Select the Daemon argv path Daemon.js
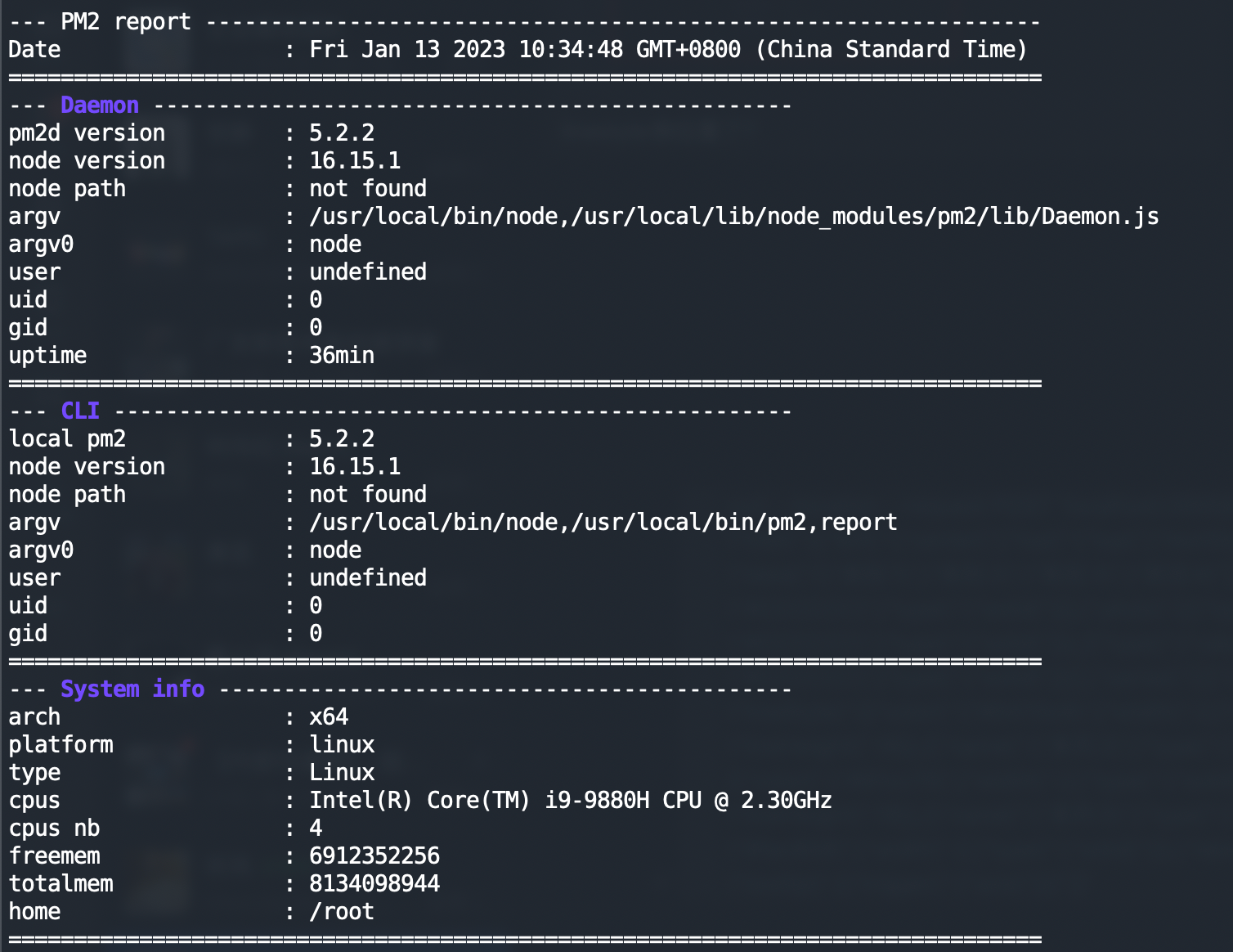The image size is (1233, 952). pos(733,216)
